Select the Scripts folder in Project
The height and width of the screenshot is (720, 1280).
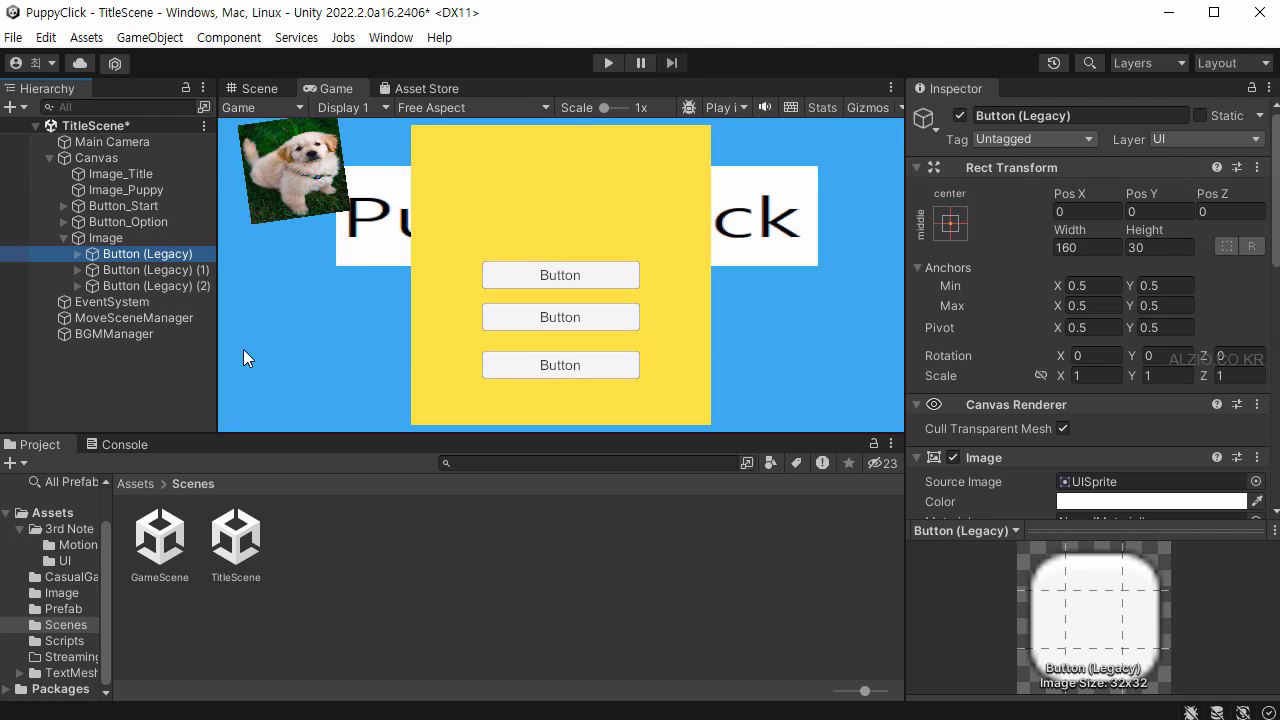pos(64,641)
